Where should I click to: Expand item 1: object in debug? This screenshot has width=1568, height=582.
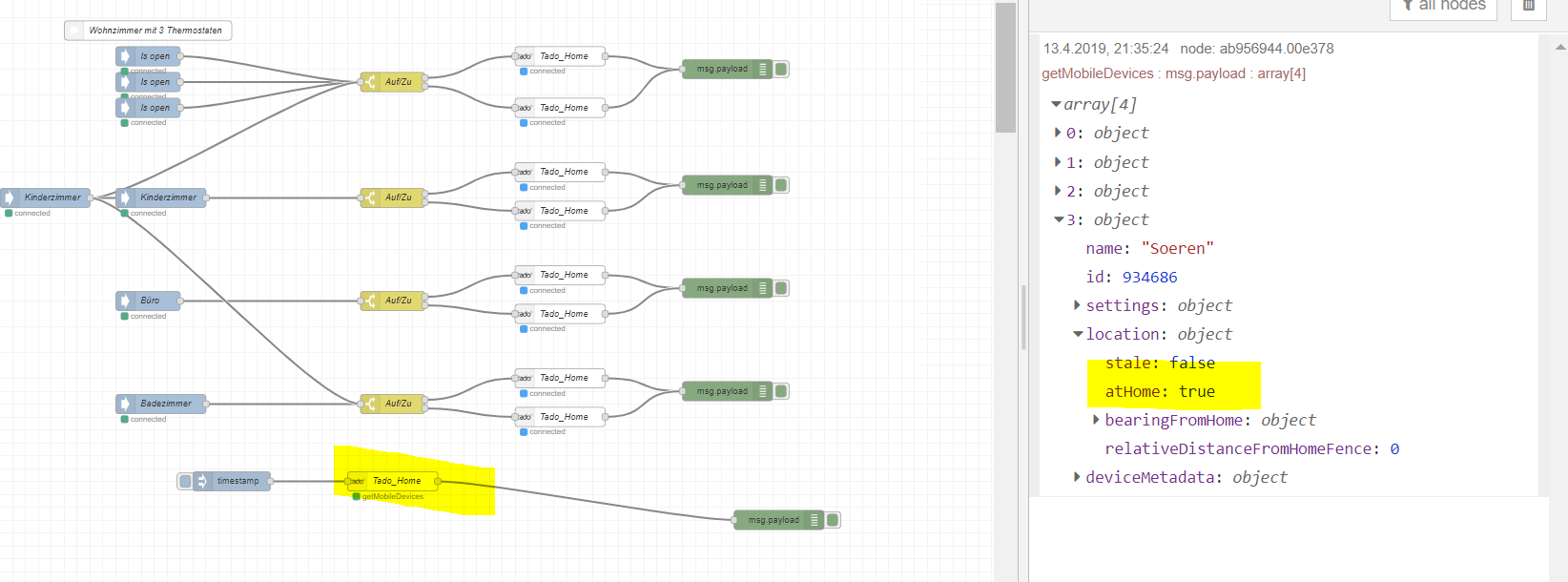(x=1058, y=162)
